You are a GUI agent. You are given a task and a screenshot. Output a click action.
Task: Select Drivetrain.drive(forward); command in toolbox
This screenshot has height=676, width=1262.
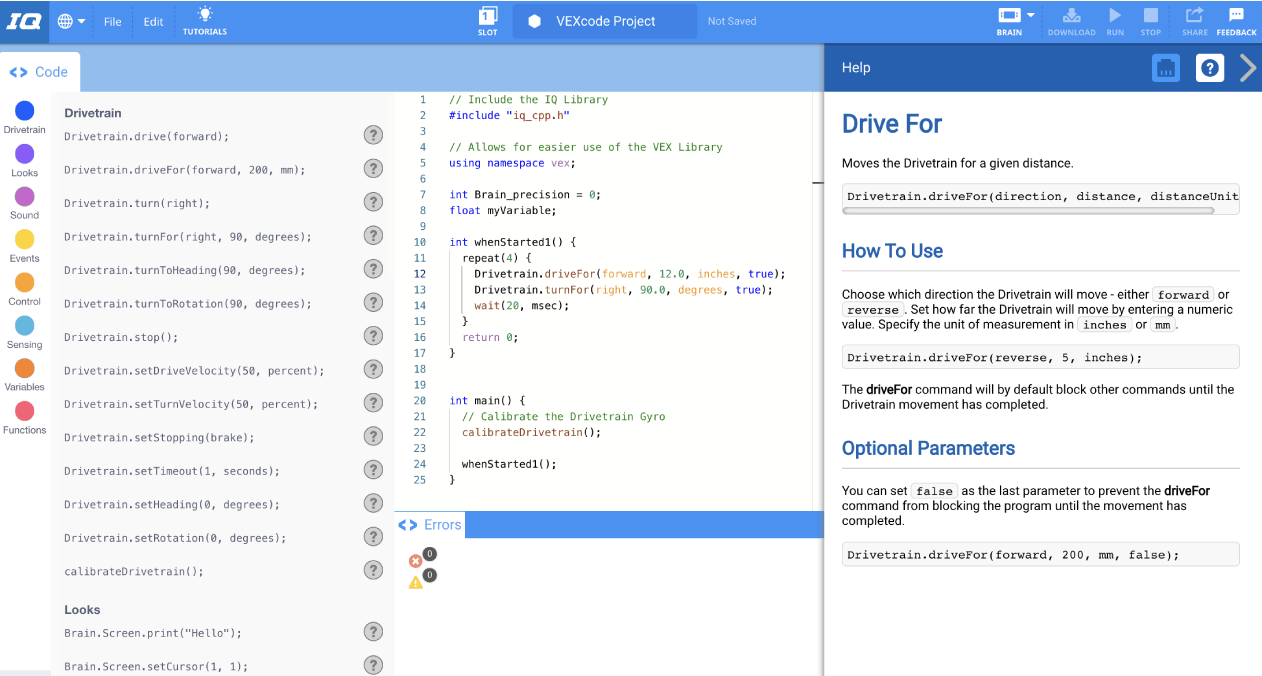tap(147, 136)
